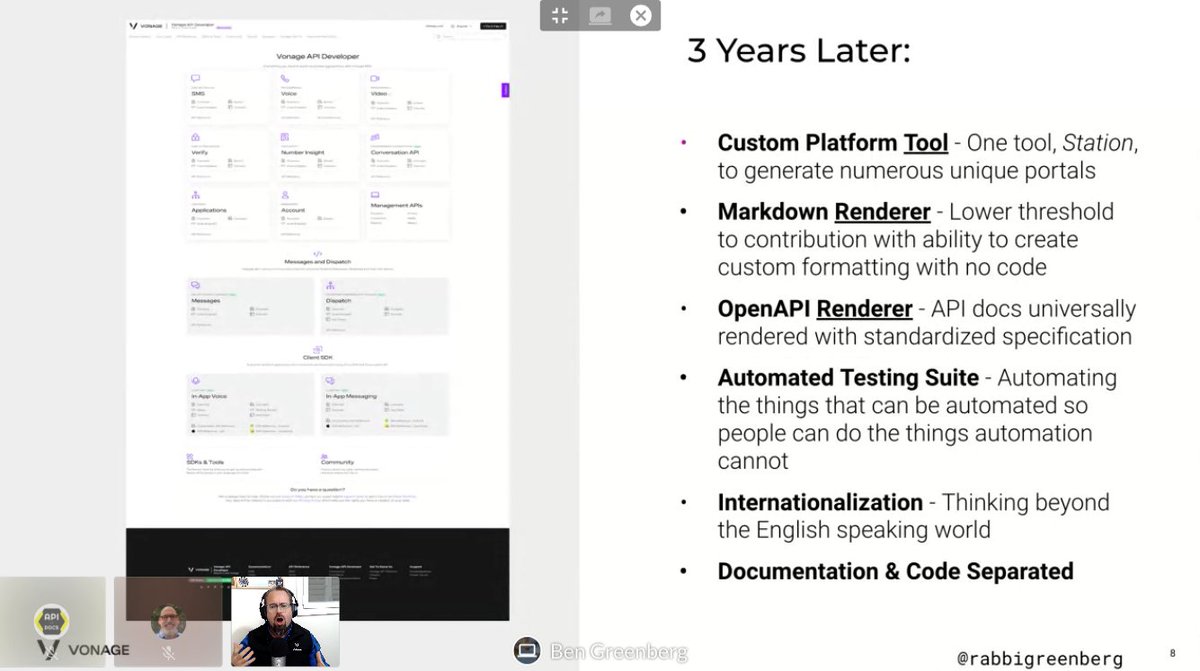Click the Vonage logo in page header
1200x671 pixels.
pos(148,25)
